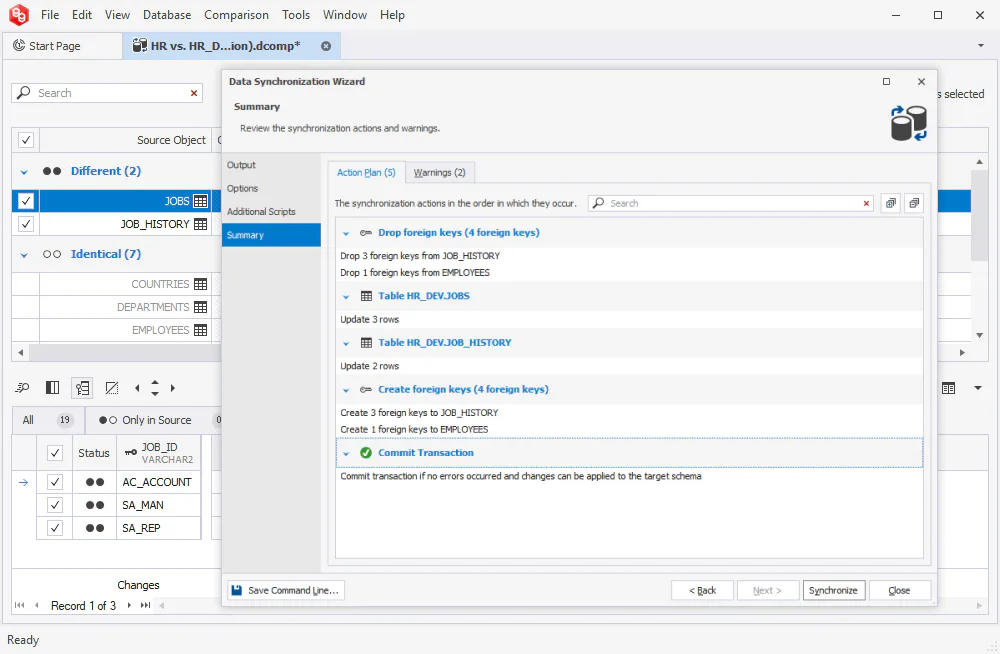Click the Save Command Line disk icon
The image size is (1000, 654).
237,590
